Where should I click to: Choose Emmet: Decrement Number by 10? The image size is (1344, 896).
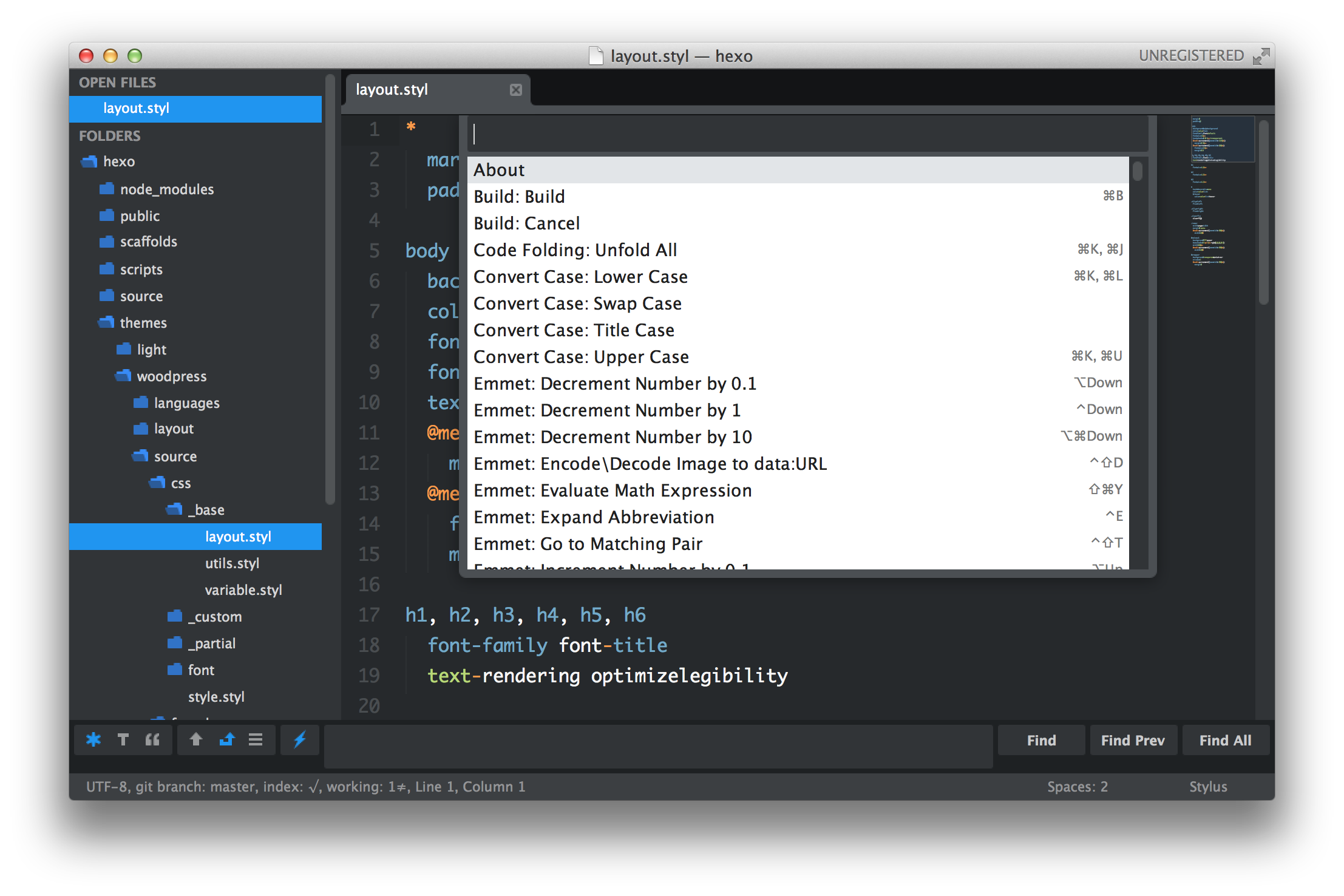(x=798, y=437)
